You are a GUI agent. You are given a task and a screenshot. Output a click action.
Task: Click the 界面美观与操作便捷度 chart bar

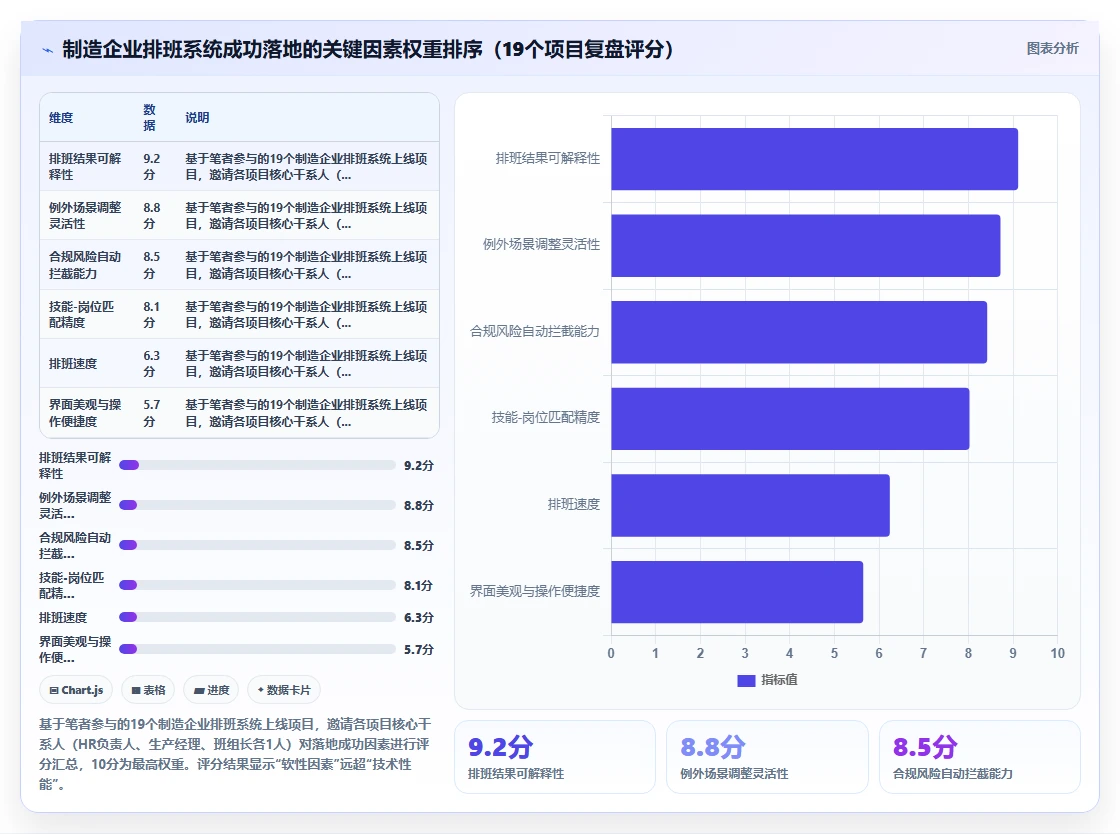point(737,592)
